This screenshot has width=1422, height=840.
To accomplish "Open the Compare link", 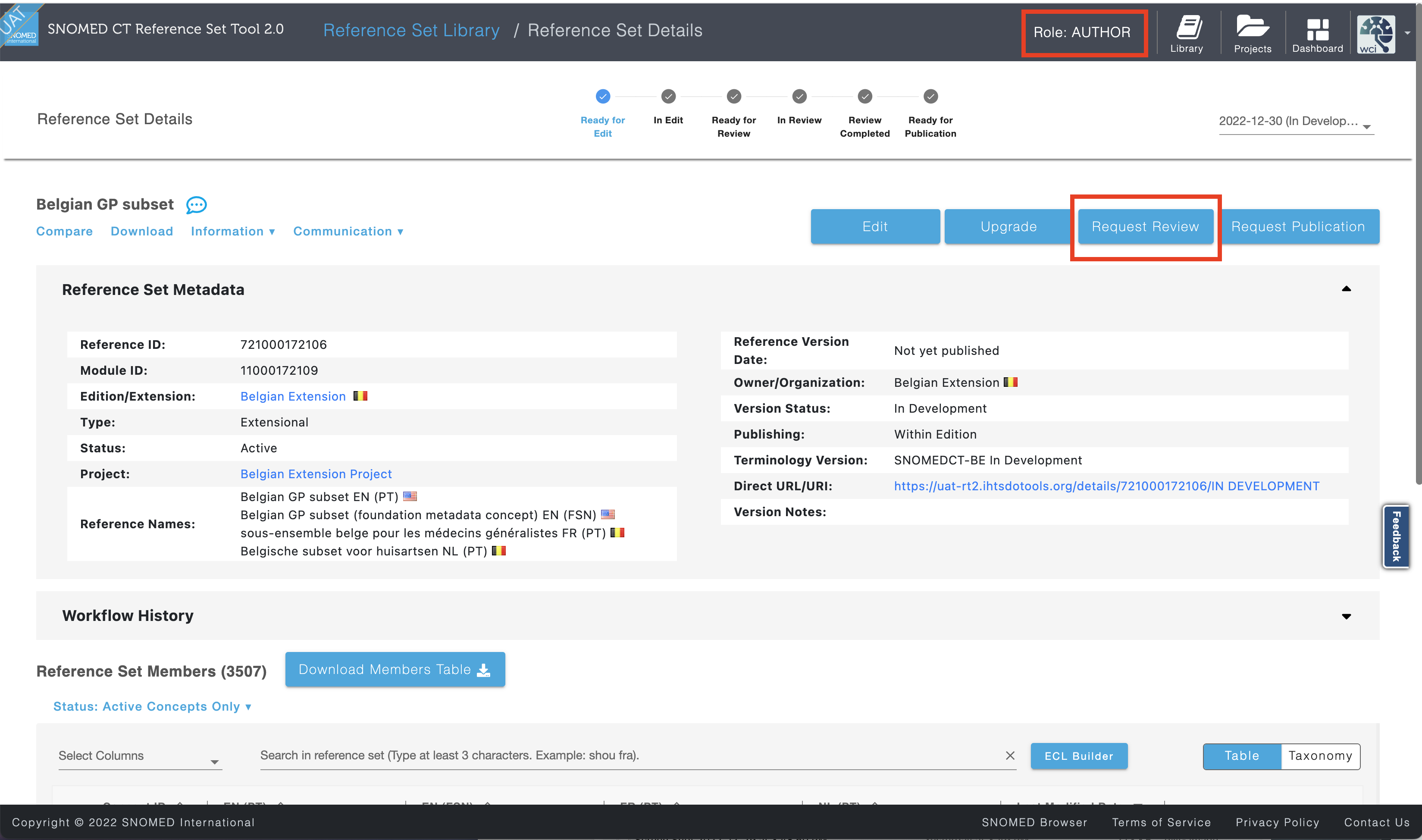I will pyautogui.click(x=65, y=232).
